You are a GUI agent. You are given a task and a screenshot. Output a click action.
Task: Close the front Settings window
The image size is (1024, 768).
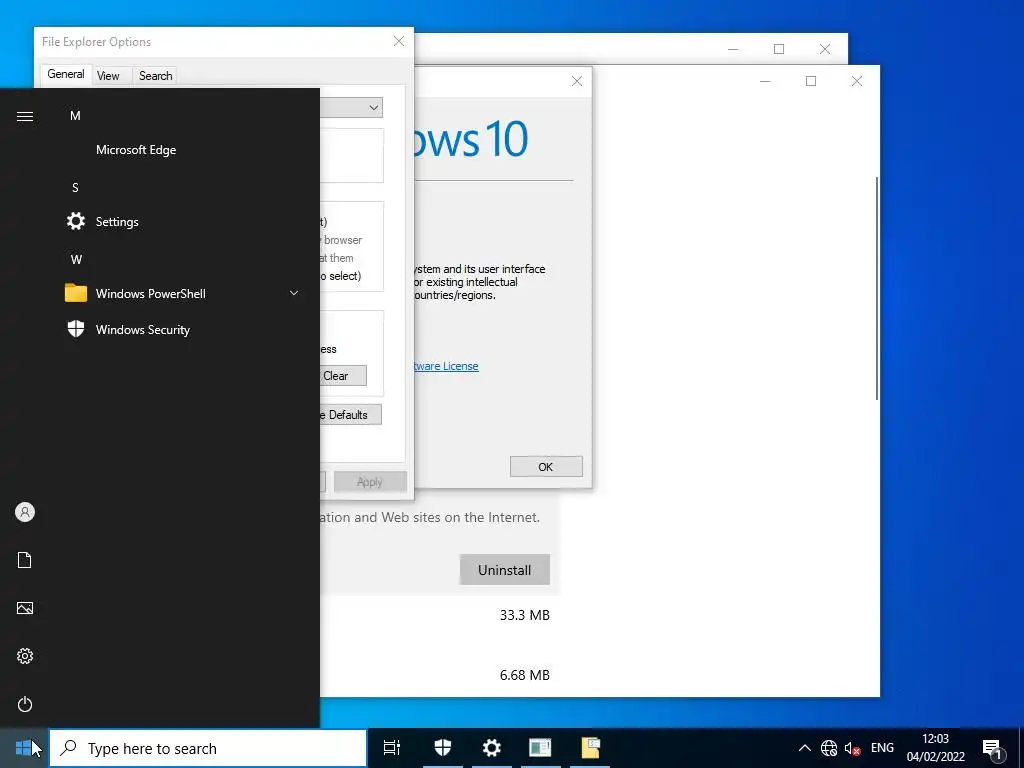857,81
